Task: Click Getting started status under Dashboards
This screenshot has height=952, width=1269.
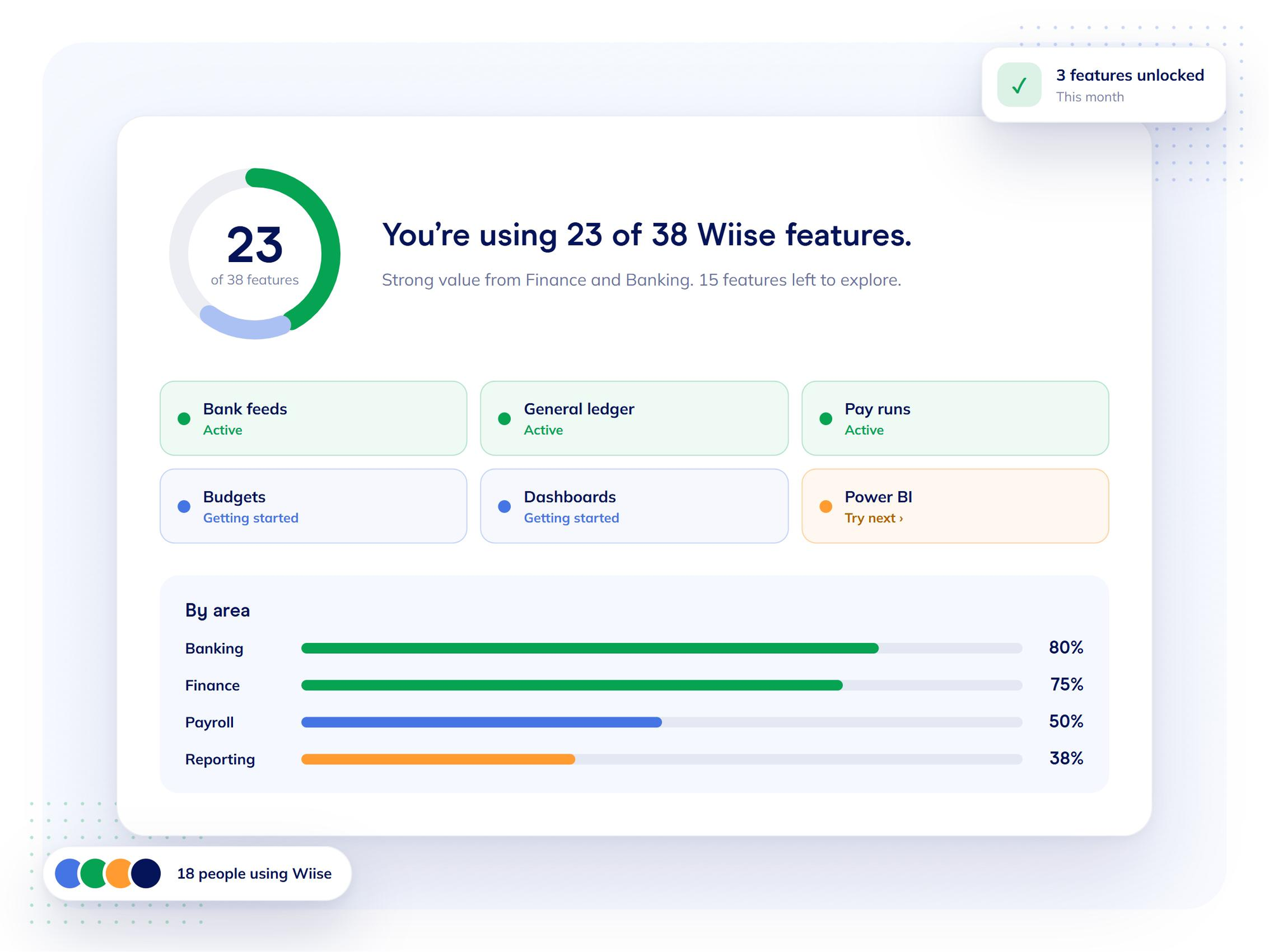Action: (x=571, y=518)
